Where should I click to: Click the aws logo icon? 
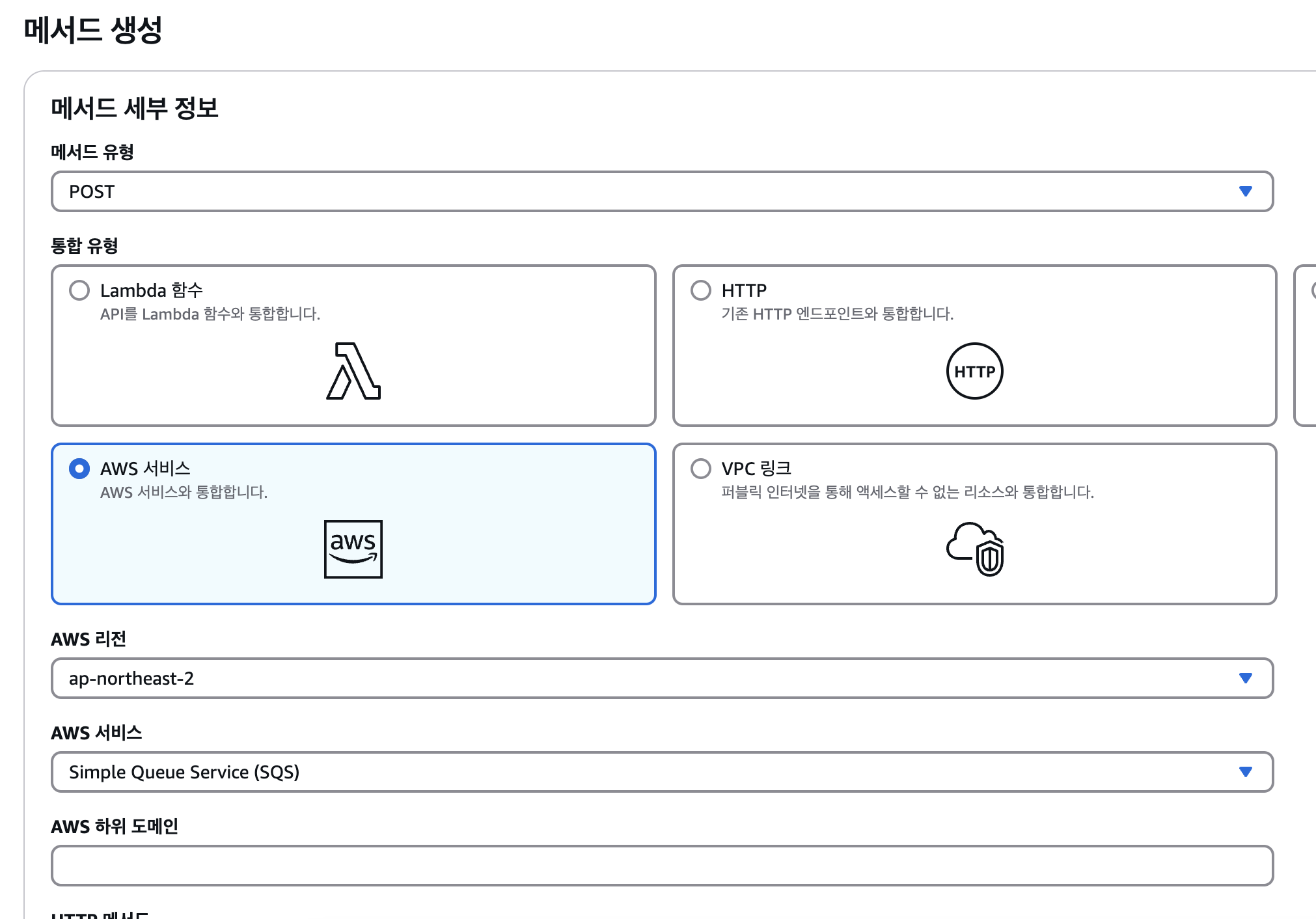[353, 549]
